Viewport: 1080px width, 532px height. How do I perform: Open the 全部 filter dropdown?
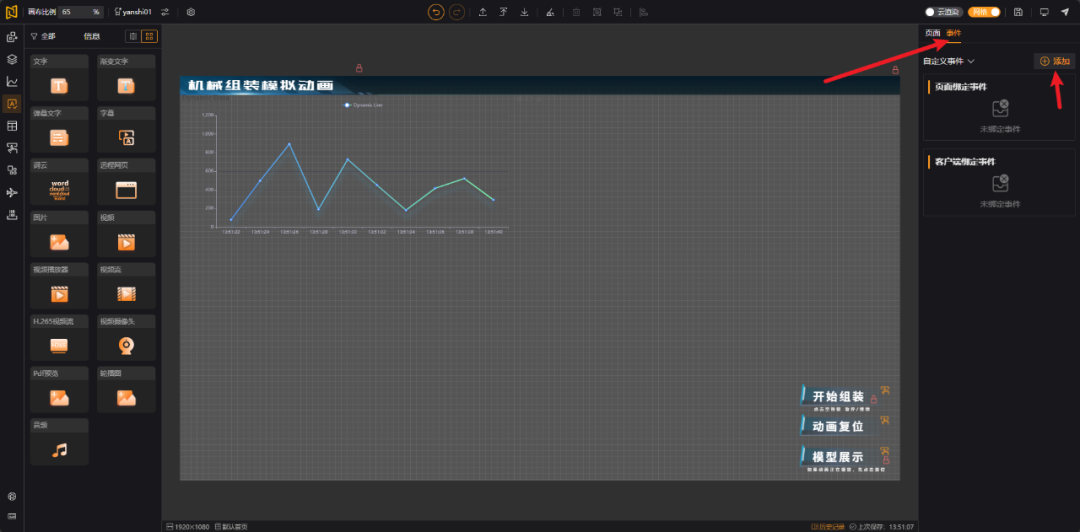tap(43, 36)
